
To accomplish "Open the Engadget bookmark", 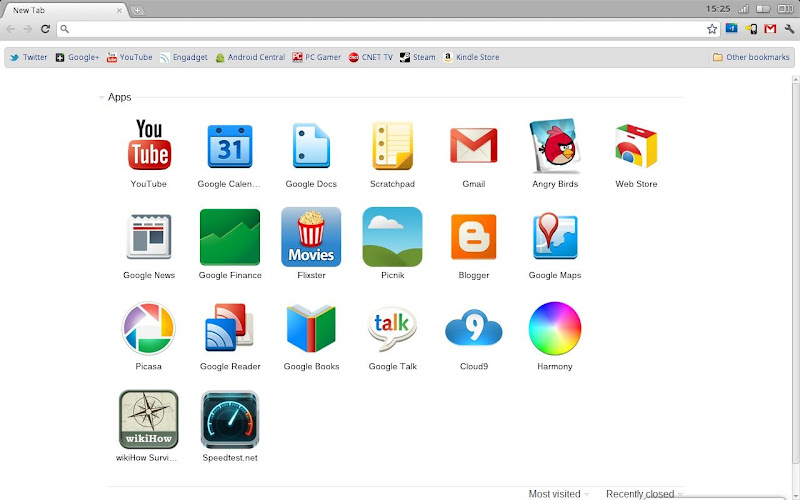I will point(184,57).
